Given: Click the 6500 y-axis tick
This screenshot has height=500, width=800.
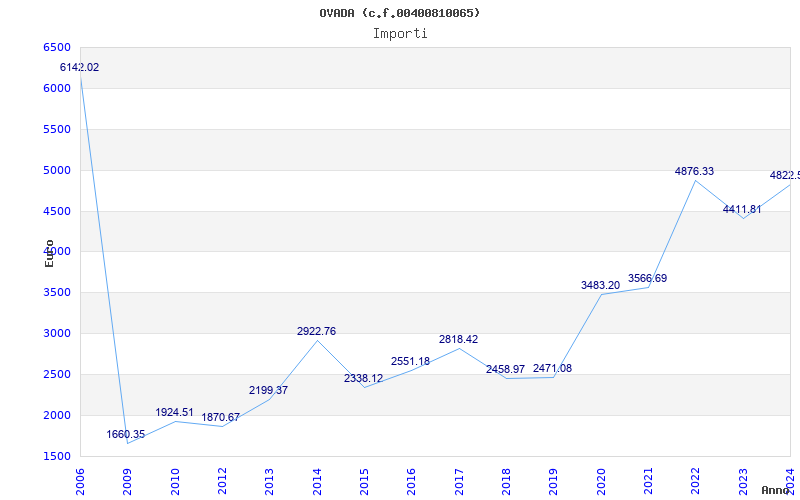Looking at the screenshot, I should coord(57,47).
